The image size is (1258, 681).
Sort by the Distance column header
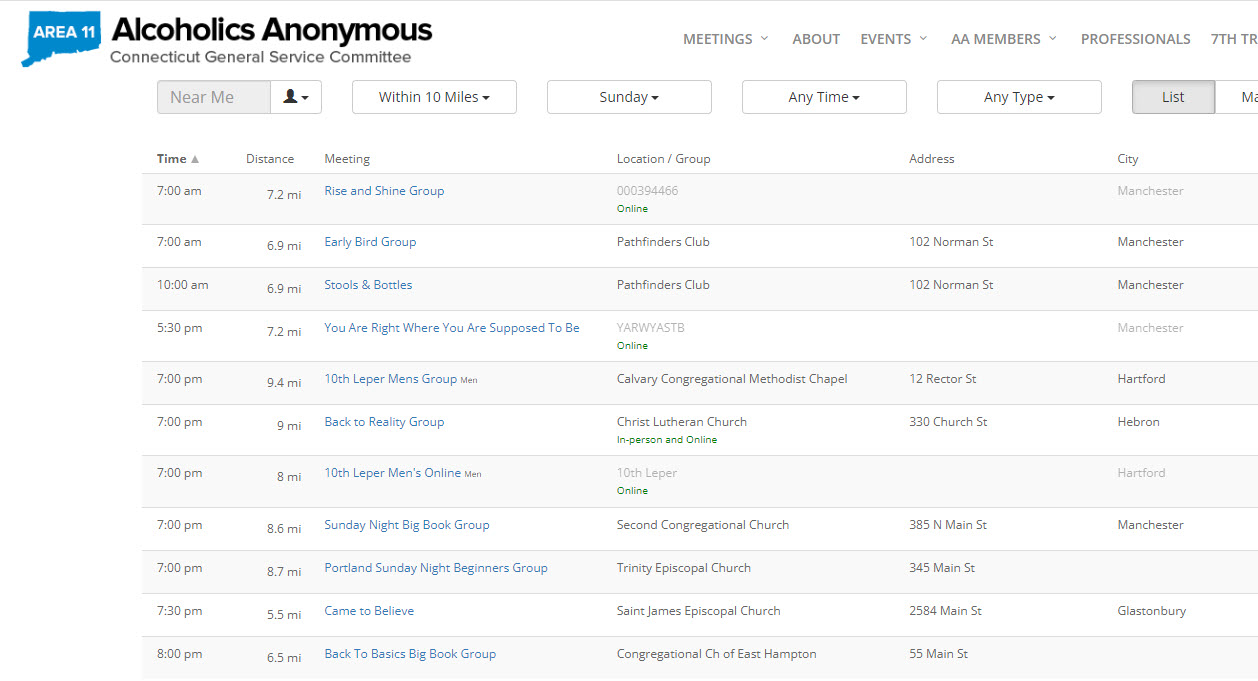click(270, 159)
